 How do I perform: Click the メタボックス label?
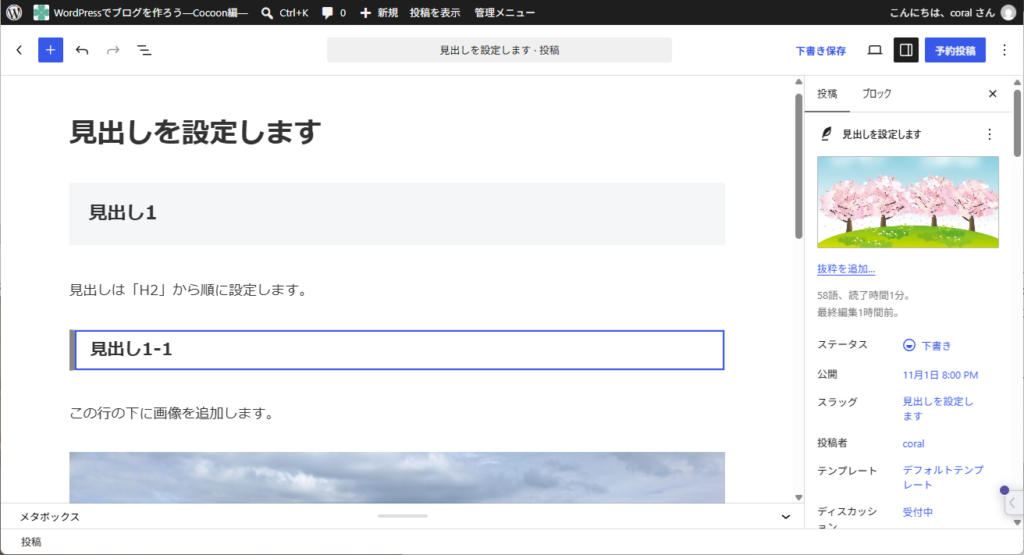[50, 516]
